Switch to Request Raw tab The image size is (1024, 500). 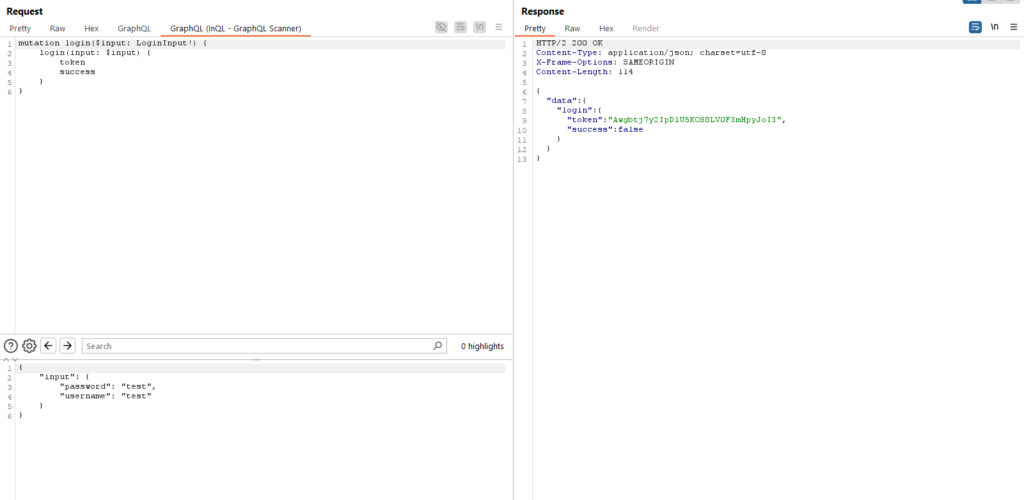[58, 29]
